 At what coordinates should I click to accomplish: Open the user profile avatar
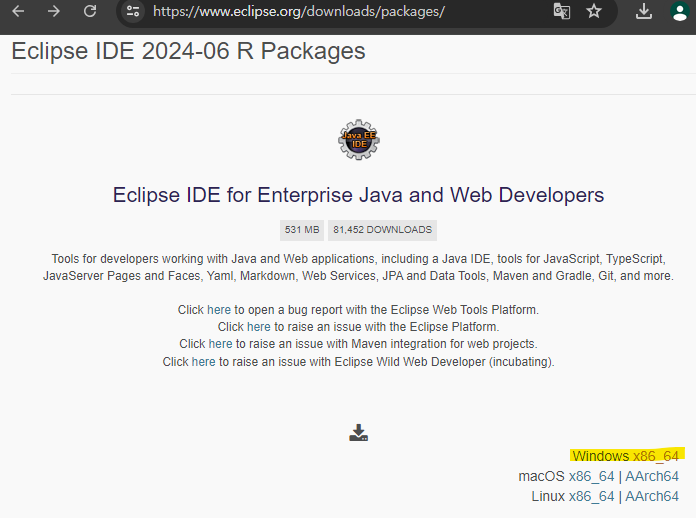680,12
